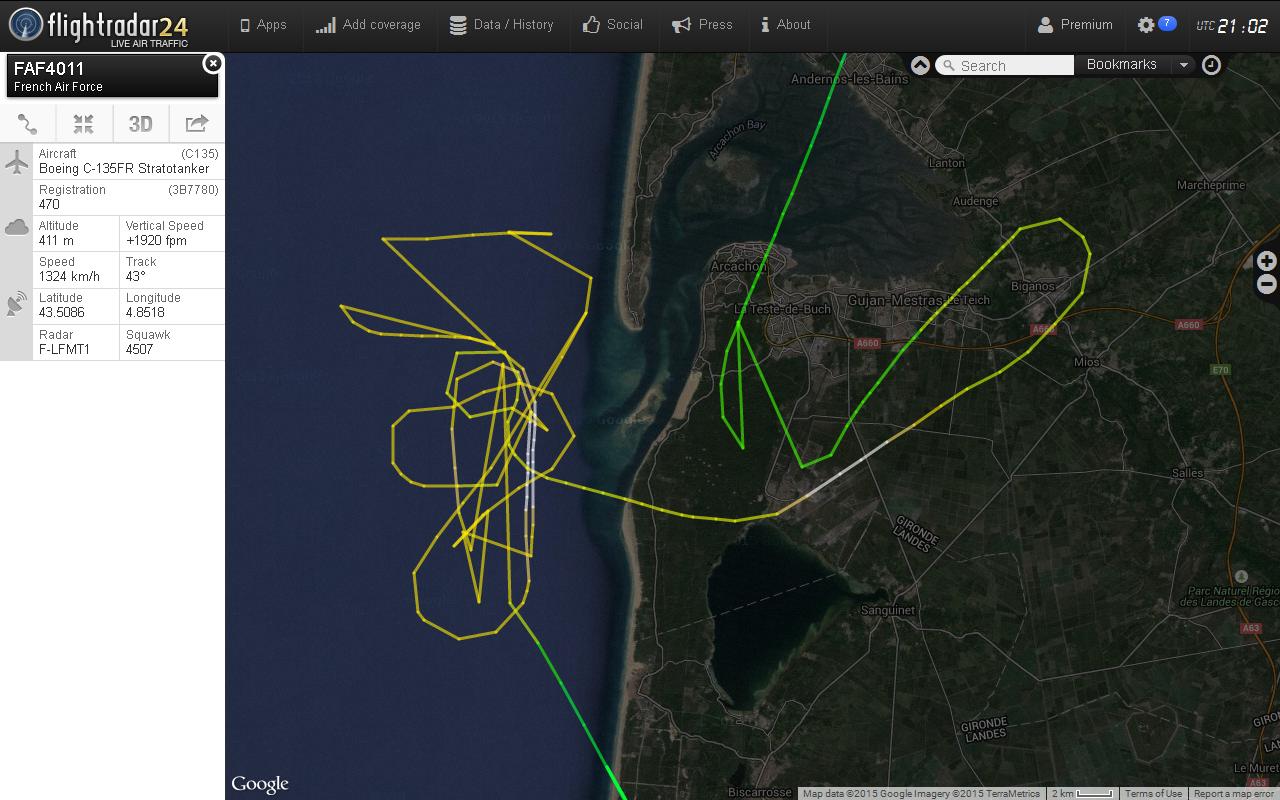The height and width of the screenshot is (800, 1280).
Task: Share this flight via share icon
Action: pyautogui.click(x=197, y=124)
